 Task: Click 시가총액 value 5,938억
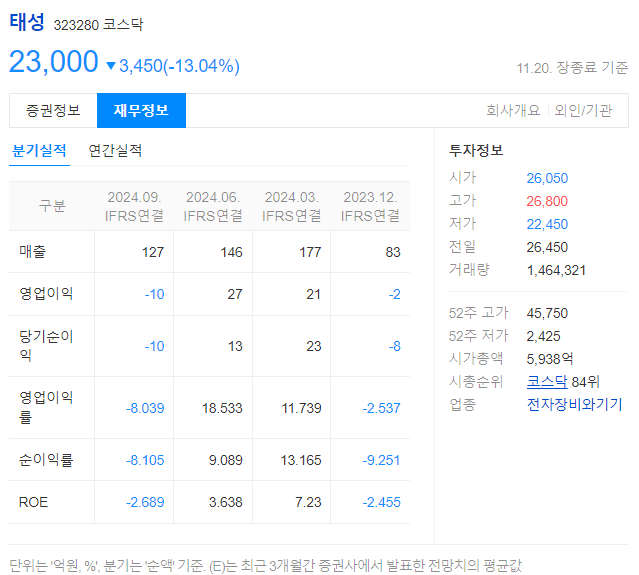click(x=550, y=359)
